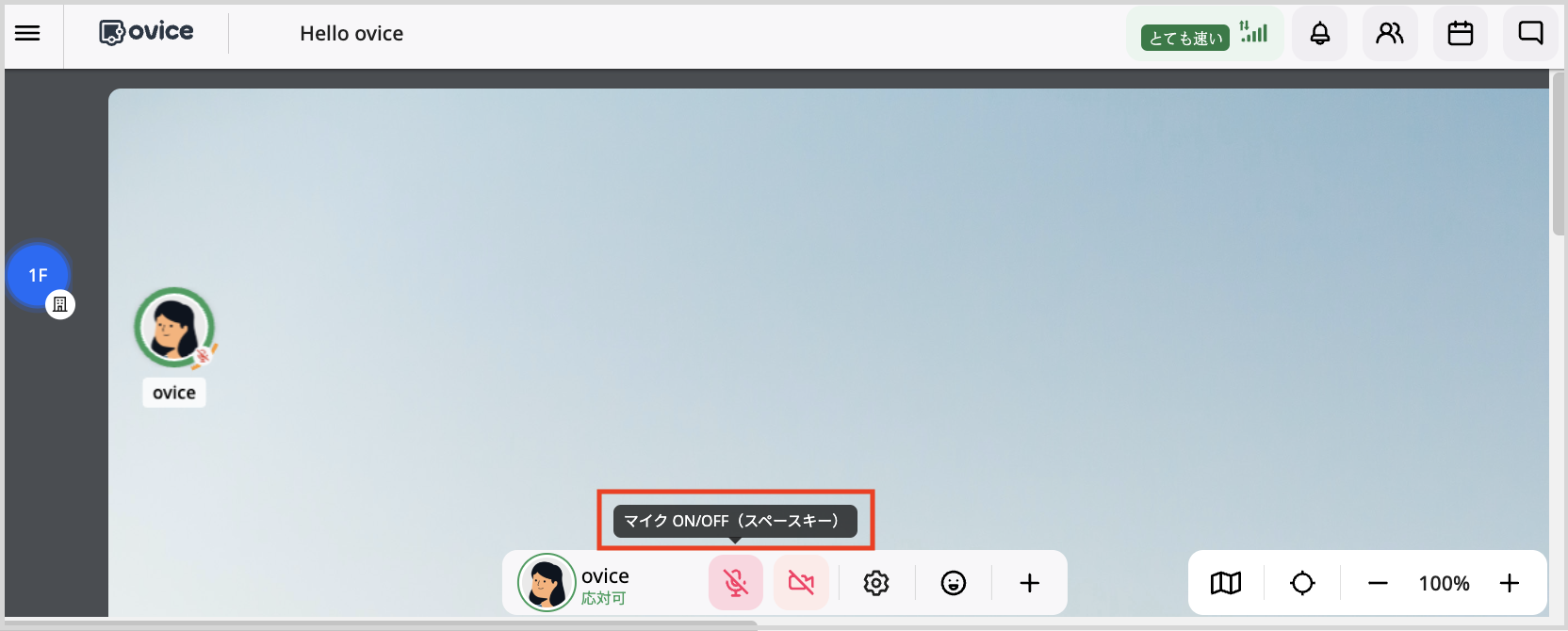Select the 1F floor button

[38, 275]
